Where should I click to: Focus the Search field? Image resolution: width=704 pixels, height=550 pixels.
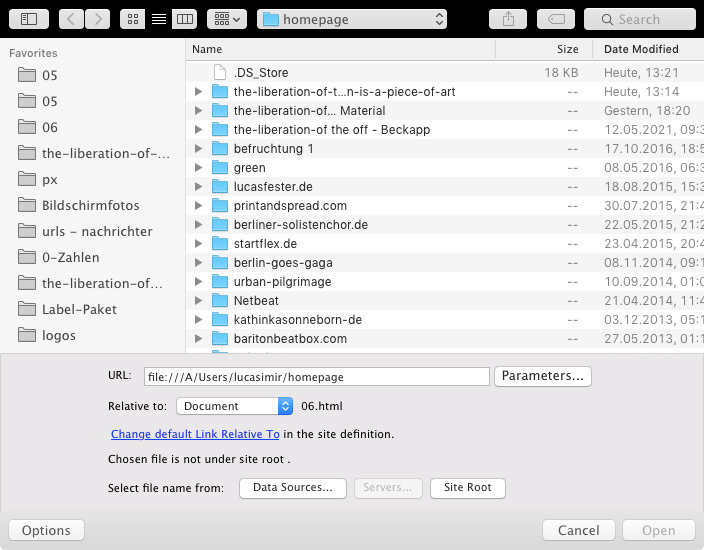point(640,19)
